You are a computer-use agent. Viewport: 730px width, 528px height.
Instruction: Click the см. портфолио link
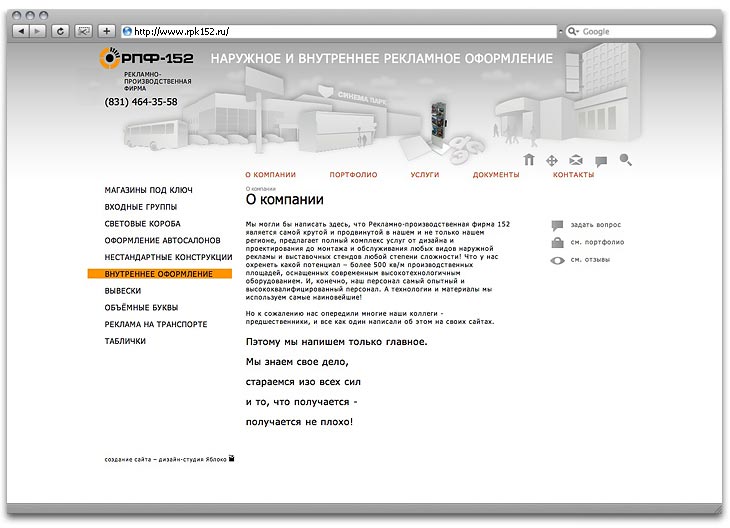tap(597, 242)
